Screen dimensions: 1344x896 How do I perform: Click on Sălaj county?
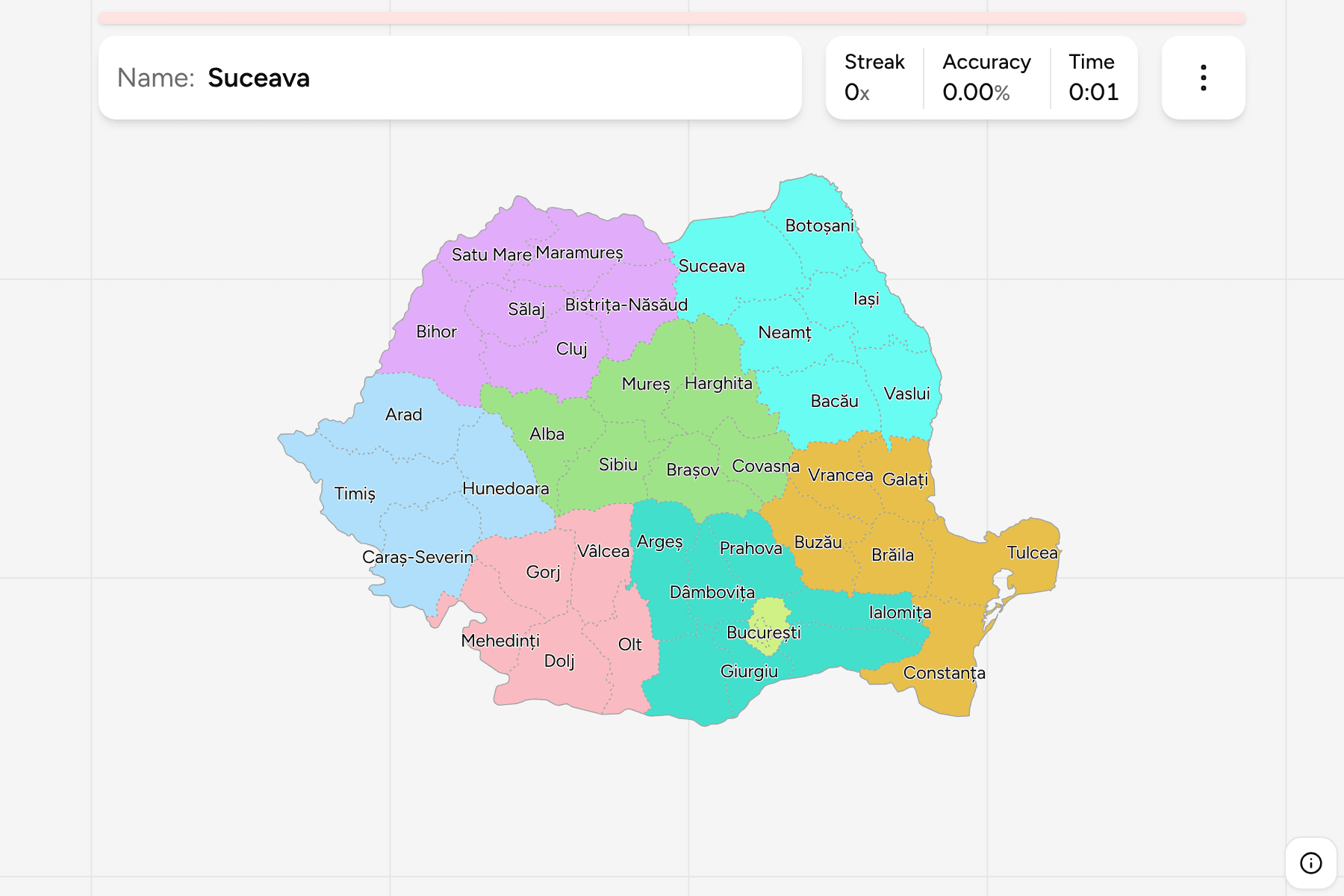(x=526, y=309)
